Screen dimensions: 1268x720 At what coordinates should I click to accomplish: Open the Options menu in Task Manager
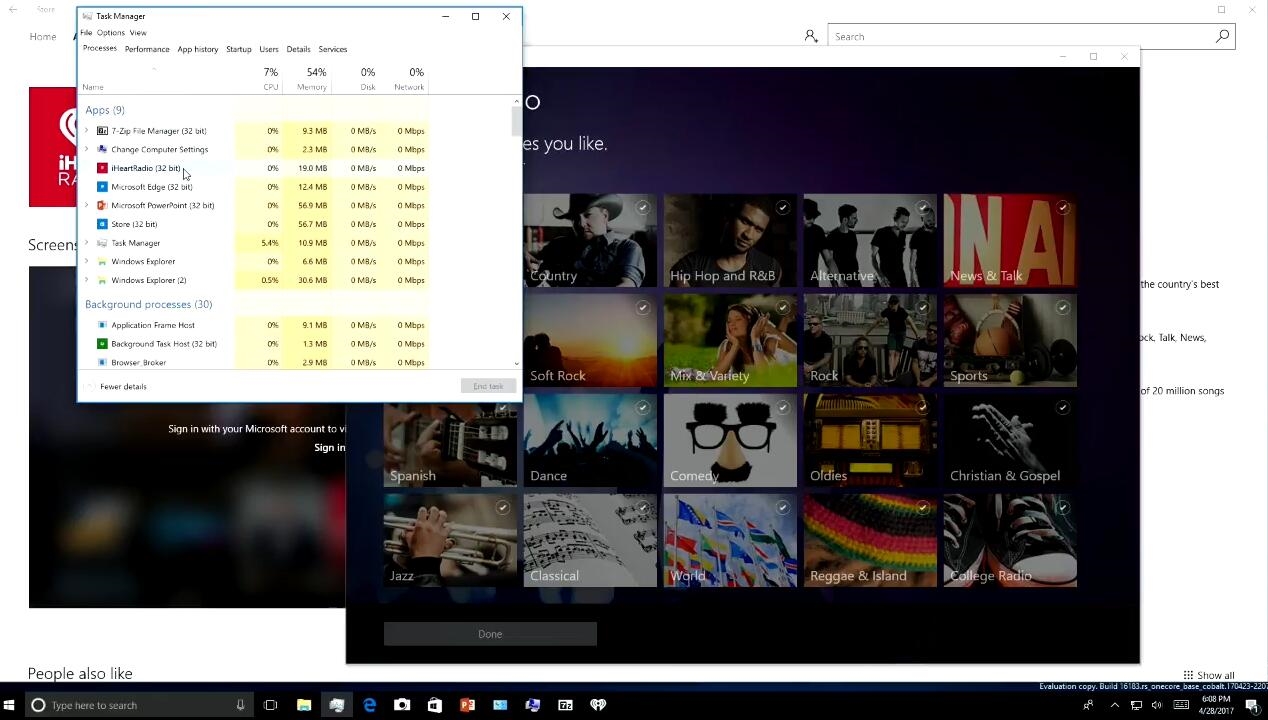coord(110,33)
